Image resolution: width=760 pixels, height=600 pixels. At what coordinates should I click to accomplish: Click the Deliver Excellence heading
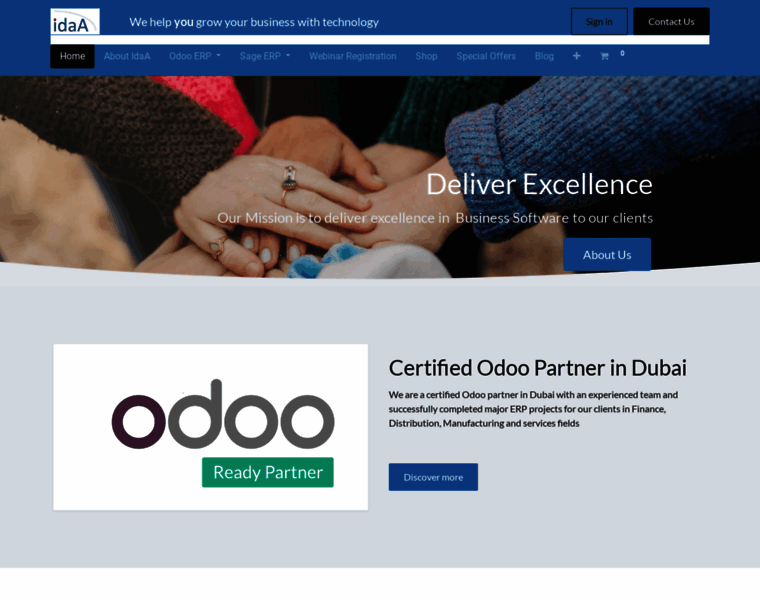539,185
